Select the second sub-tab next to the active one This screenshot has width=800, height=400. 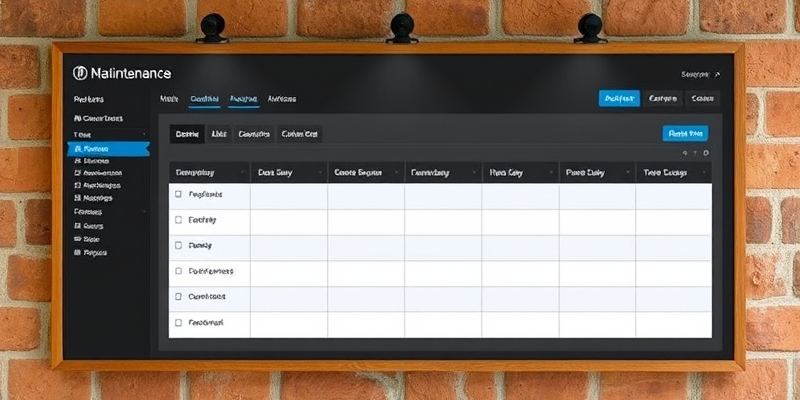click(219, 133)
